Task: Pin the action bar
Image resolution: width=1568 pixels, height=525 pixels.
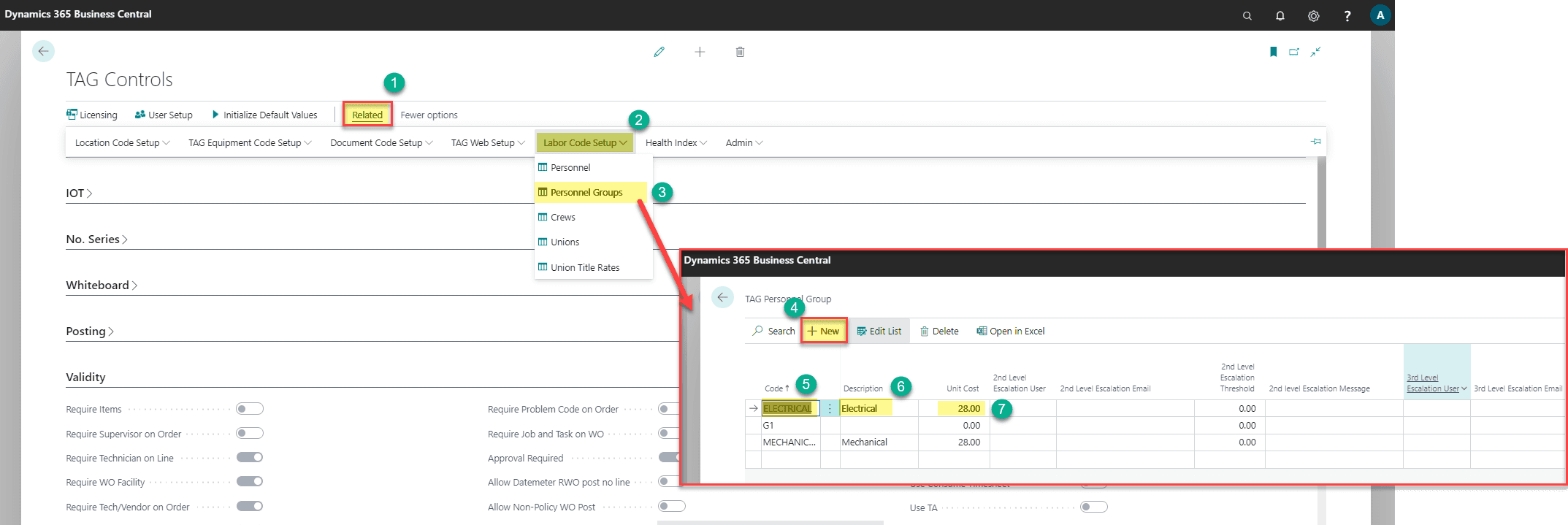Action: 1316,142
